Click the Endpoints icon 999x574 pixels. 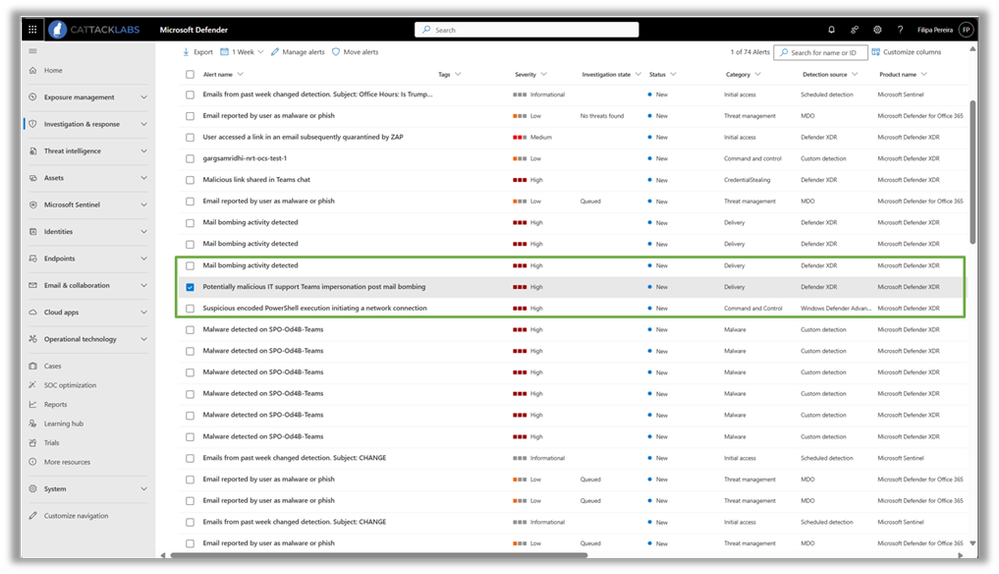(32, 258)
